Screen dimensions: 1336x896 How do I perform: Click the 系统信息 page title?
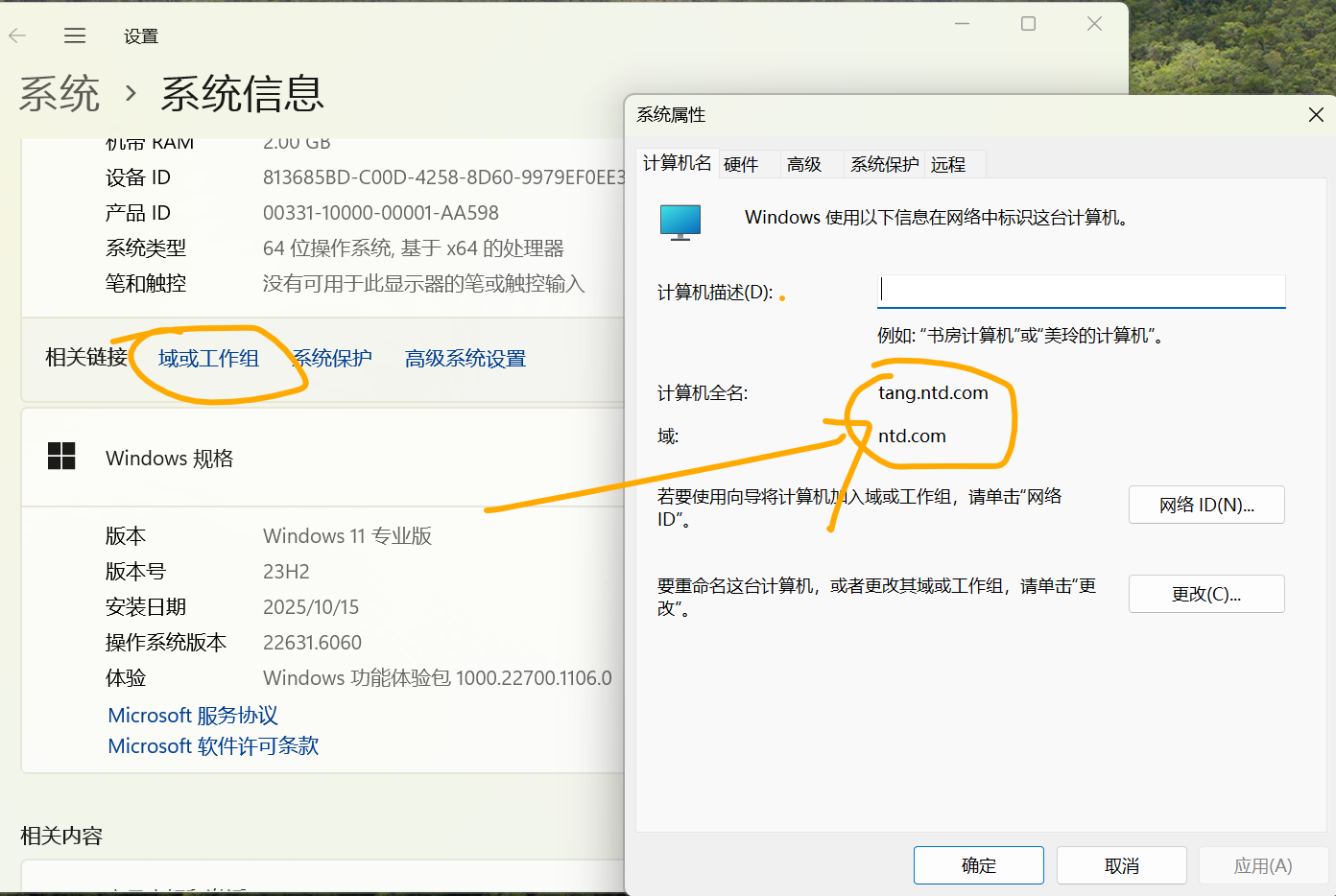click(x=243, y=94)
